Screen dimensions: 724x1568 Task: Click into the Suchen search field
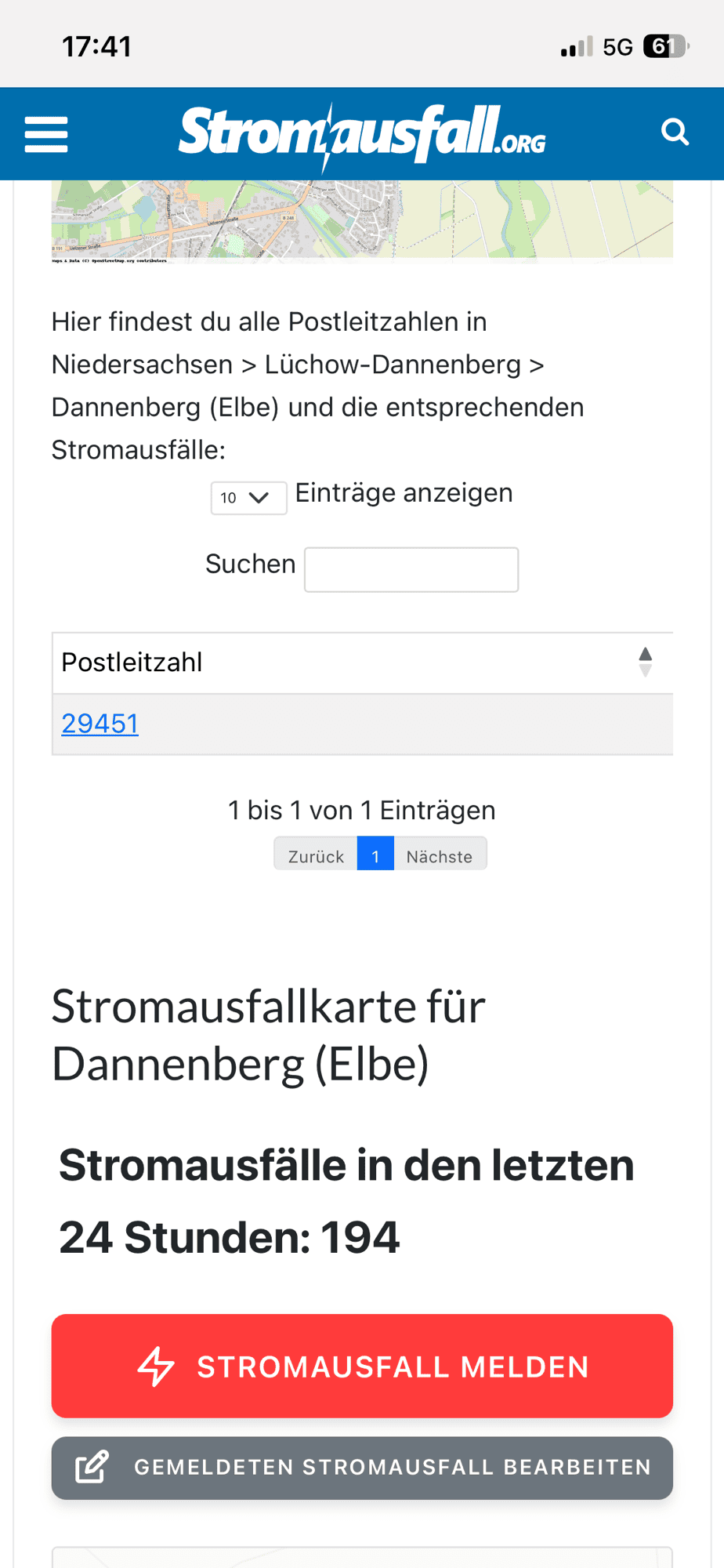pos(411,568)
